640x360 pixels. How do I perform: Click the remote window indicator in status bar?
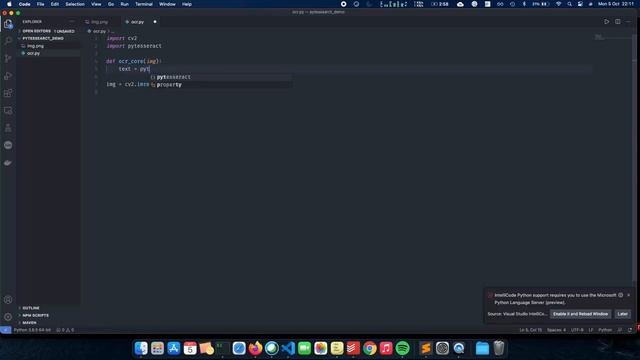point(5,330)
